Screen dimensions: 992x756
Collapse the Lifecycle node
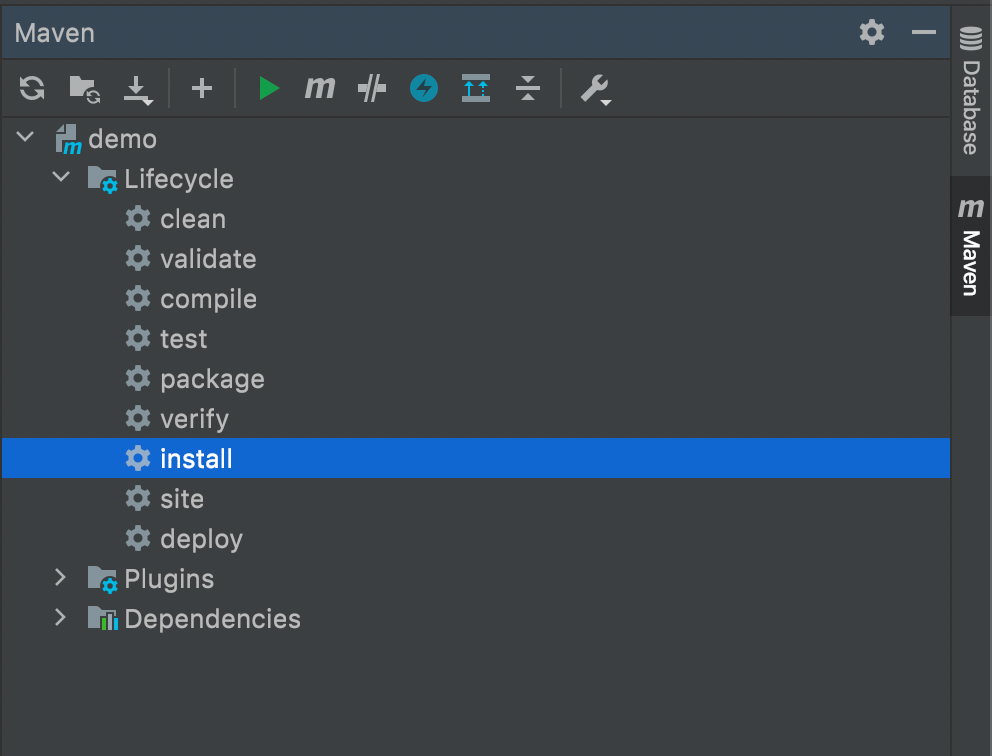click(61, 178)
